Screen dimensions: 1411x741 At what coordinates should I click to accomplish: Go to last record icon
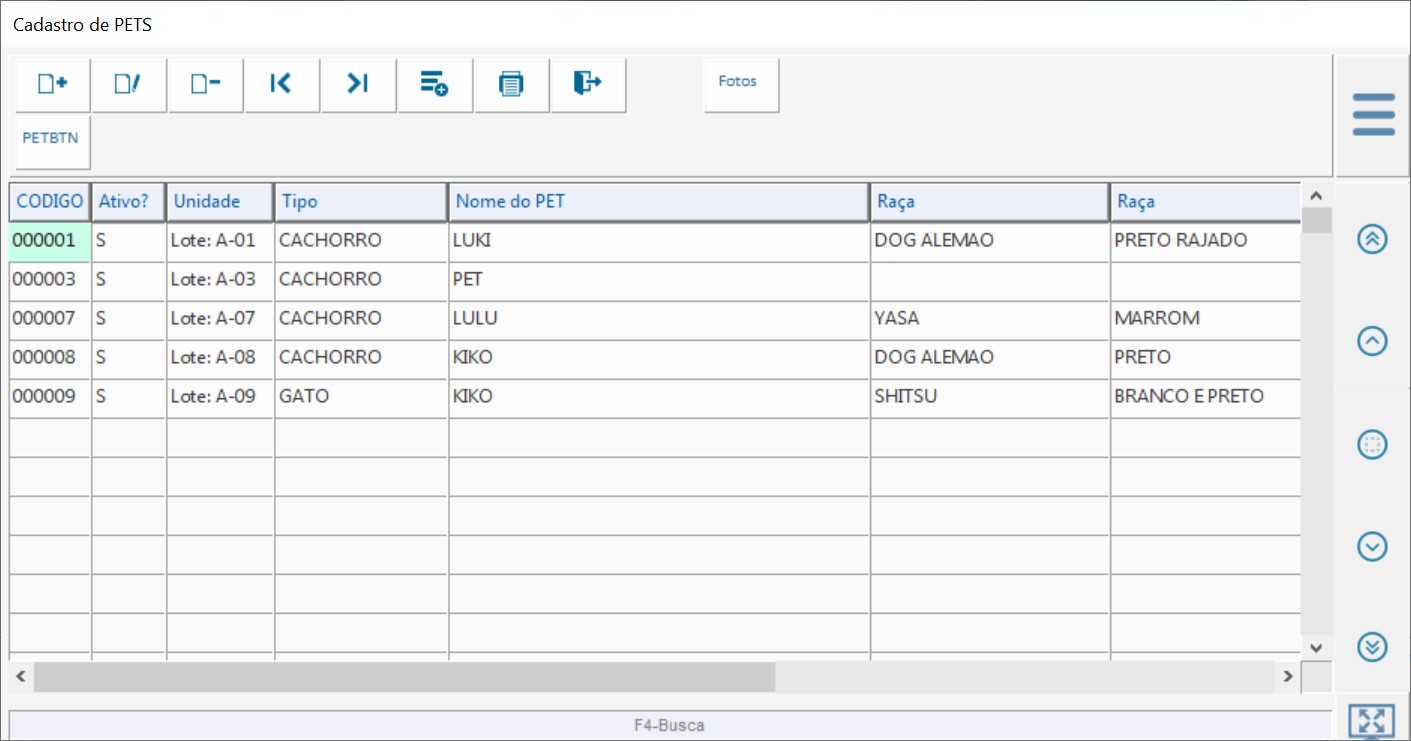pyautogui.click(x=358, y=85)
